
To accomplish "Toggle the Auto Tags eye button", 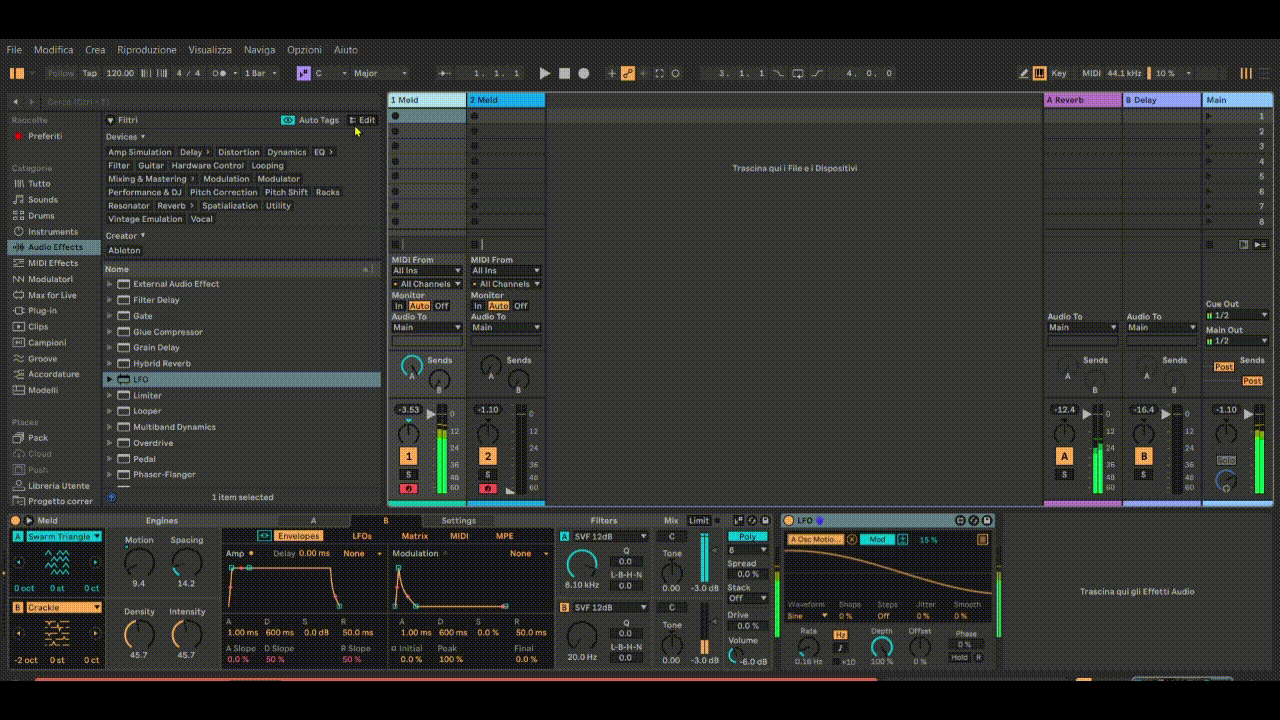I will tap(288, 120).
